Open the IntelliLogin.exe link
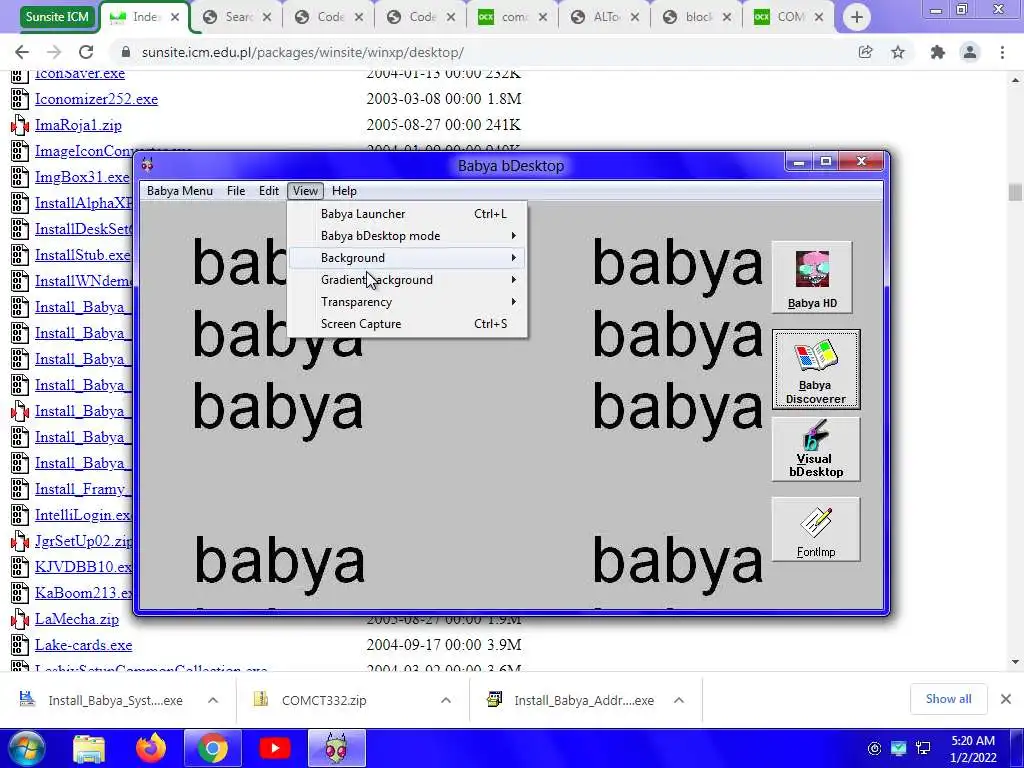 [x=83, y=515]
